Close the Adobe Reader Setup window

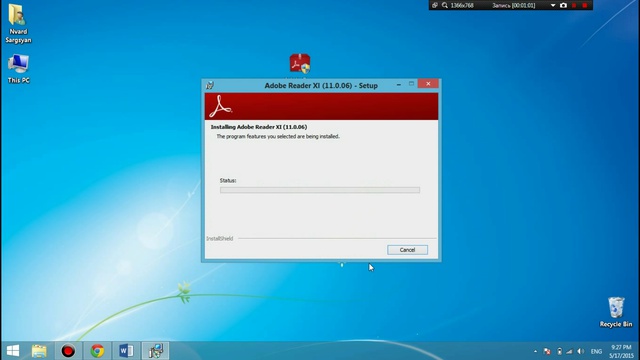(x=428, y=84)
